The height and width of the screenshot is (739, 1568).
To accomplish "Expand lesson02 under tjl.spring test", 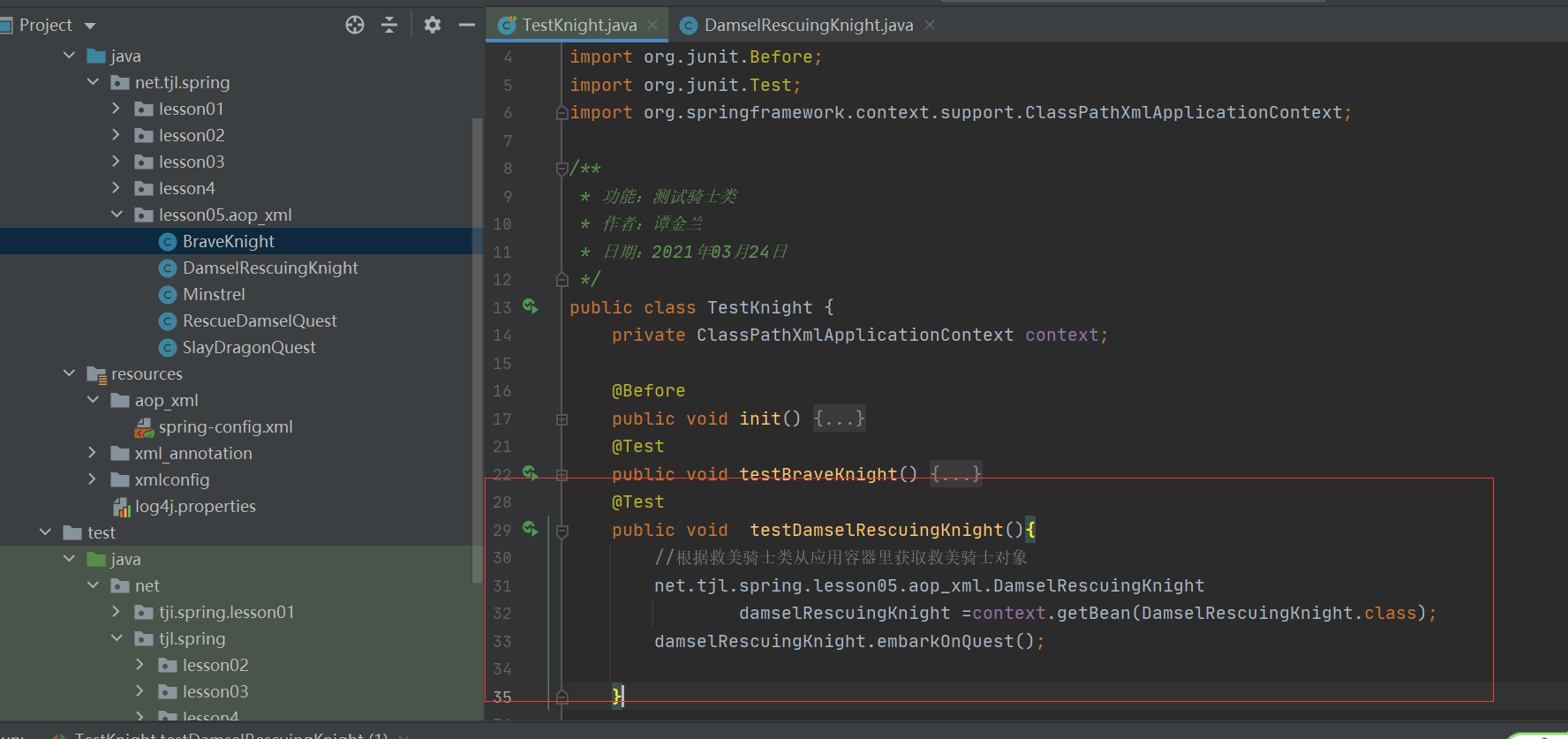I will (139, 665).
